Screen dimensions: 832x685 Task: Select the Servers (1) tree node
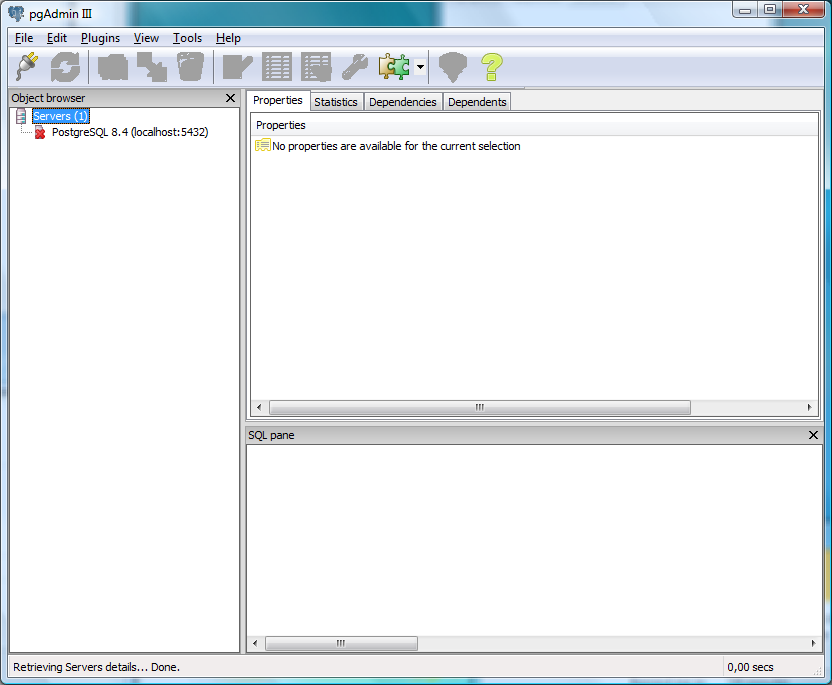(60, 116)
